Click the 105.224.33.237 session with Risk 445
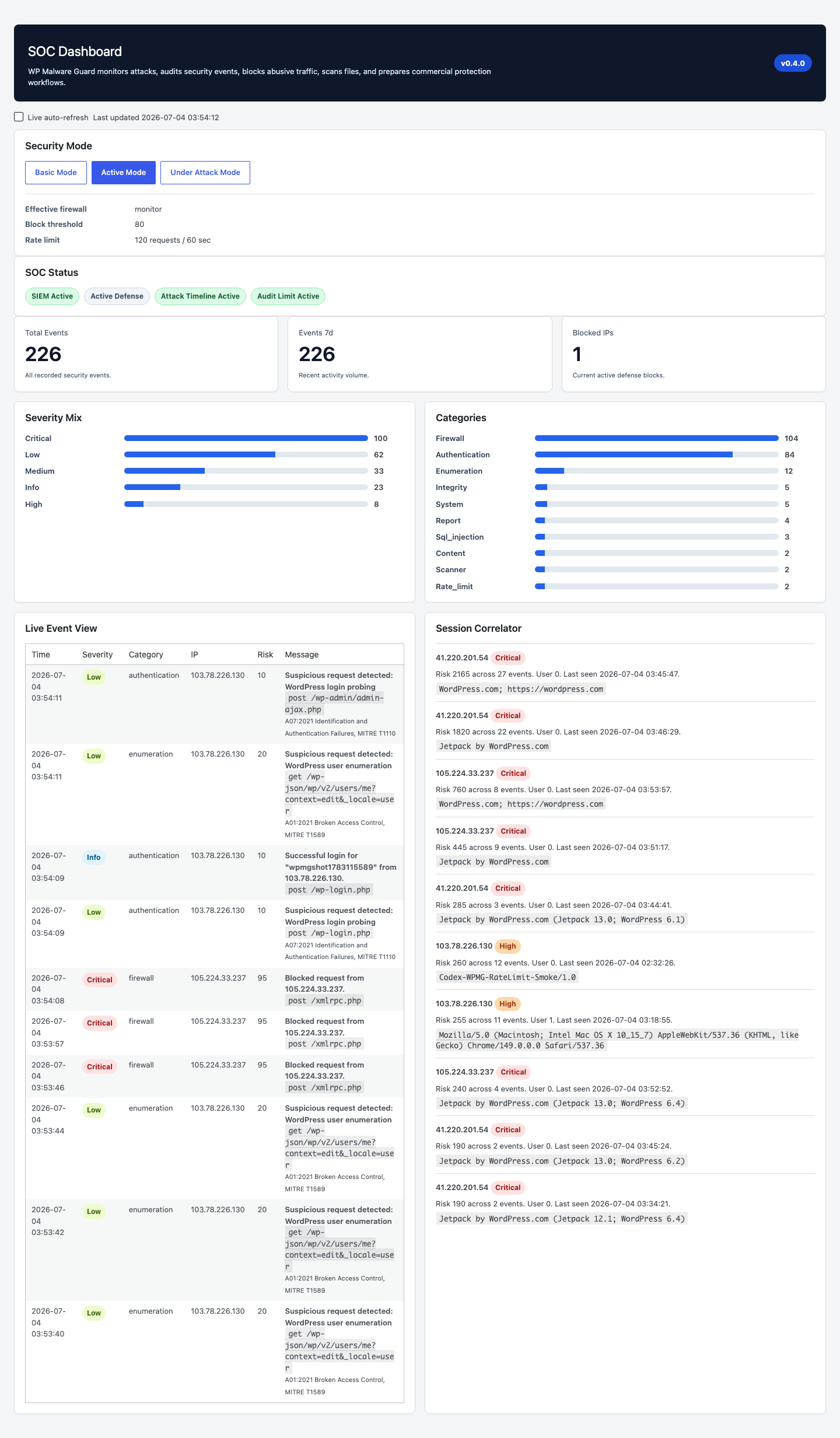The width and height of the screenshot is (840, 1438). pyautogui.click(x=625, y=846)
